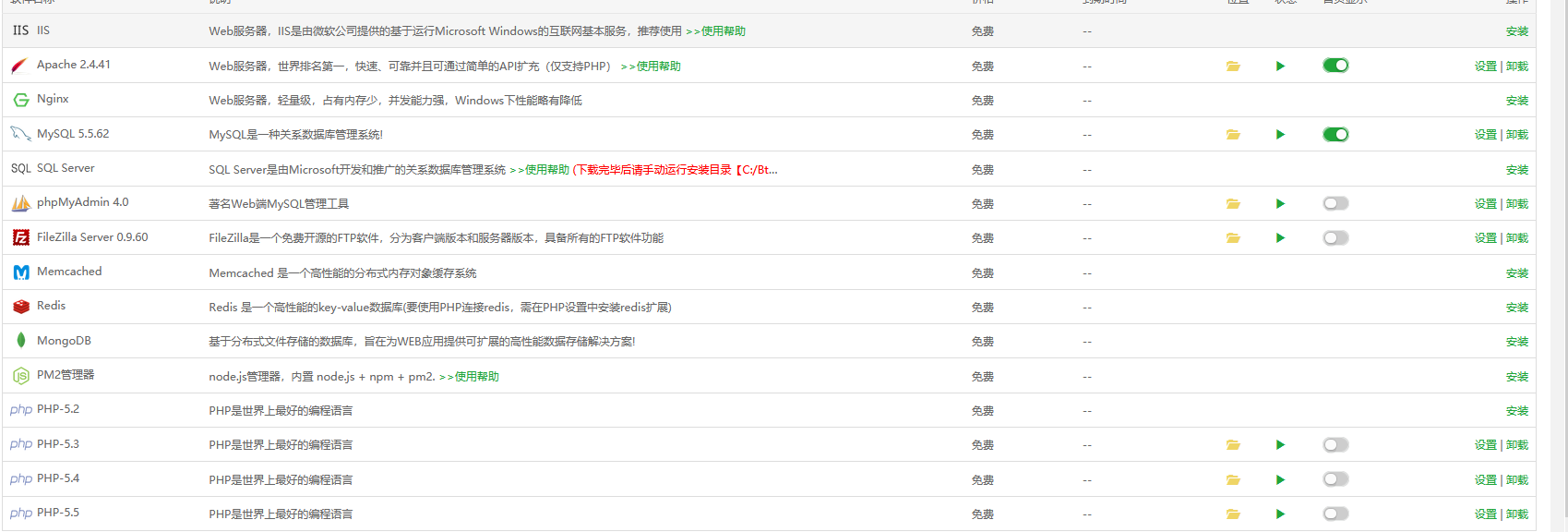Enable FileZilla Server homepage display switch
The image size is (1568, 532).
coord(1335,237)
